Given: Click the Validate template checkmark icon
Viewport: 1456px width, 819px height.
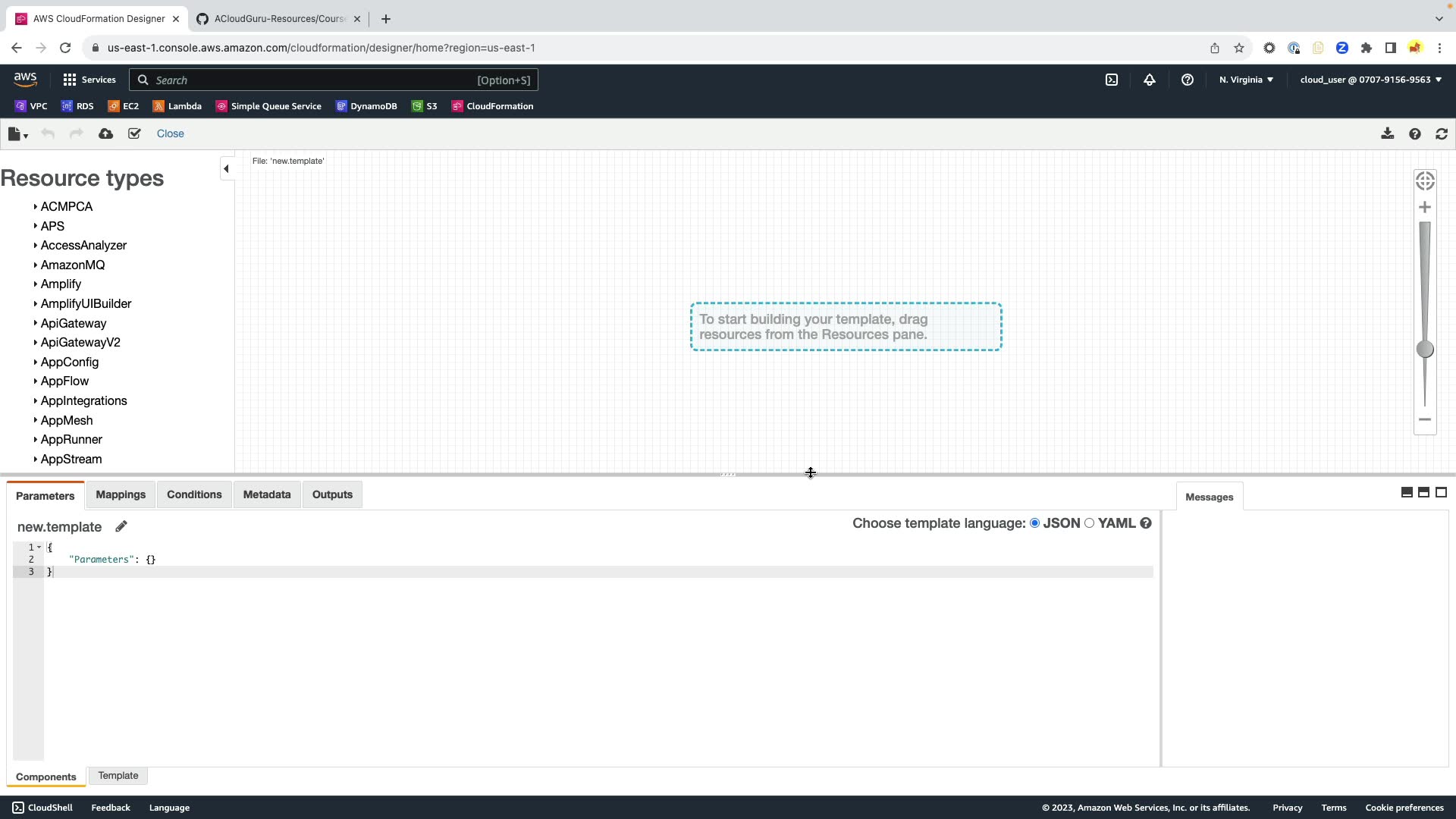Looking at the screenshot, I should [134, 134].
